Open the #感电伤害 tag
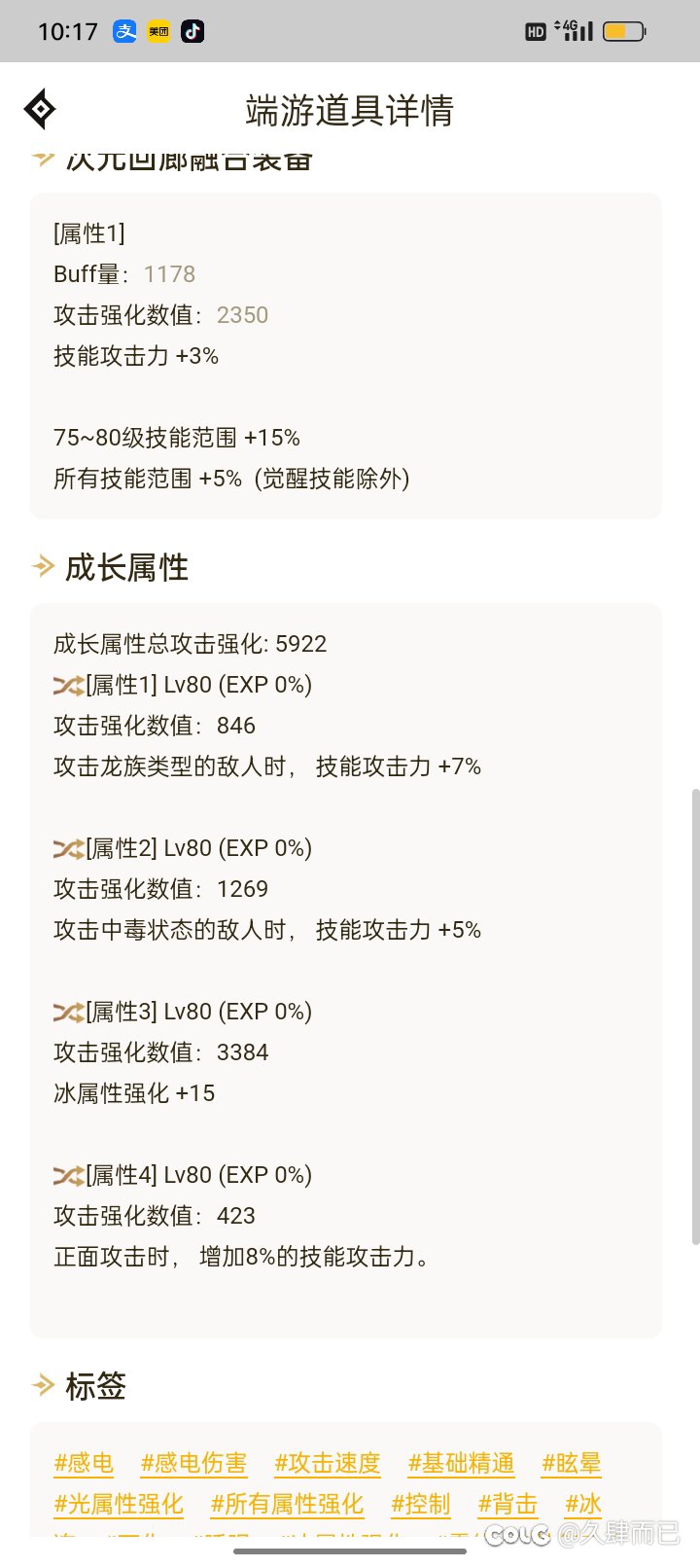700x1568 pixels. (193, 1464)
